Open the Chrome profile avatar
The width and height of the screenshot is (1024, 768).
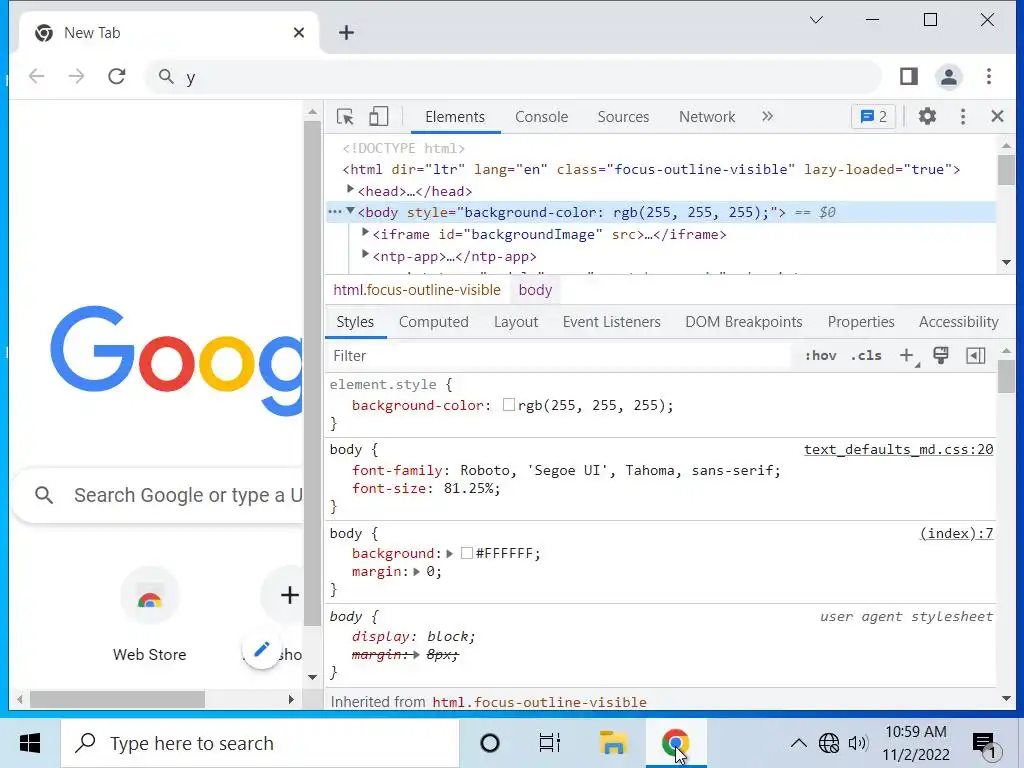(949, 76)
